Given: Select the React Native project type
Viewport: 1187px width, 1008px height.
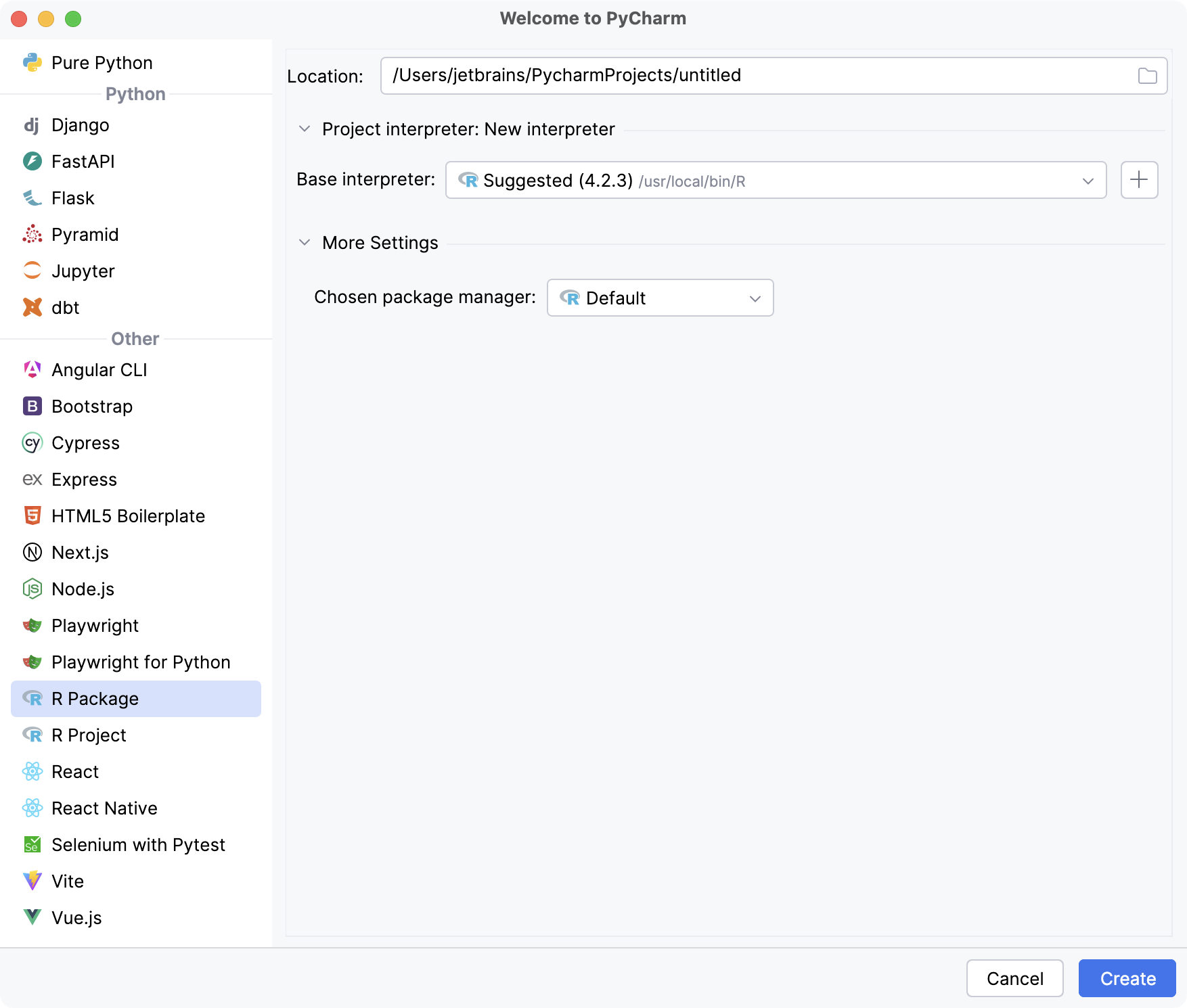Looking at the screenshot, I should [x=103, y=808].
